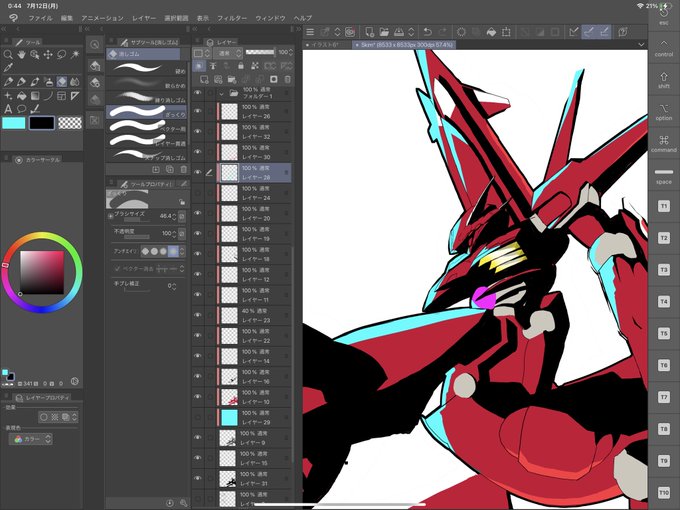680x510 pixels.
Task: Click the opacity 100 stepper in layer panel
Action: click(291, 52)
